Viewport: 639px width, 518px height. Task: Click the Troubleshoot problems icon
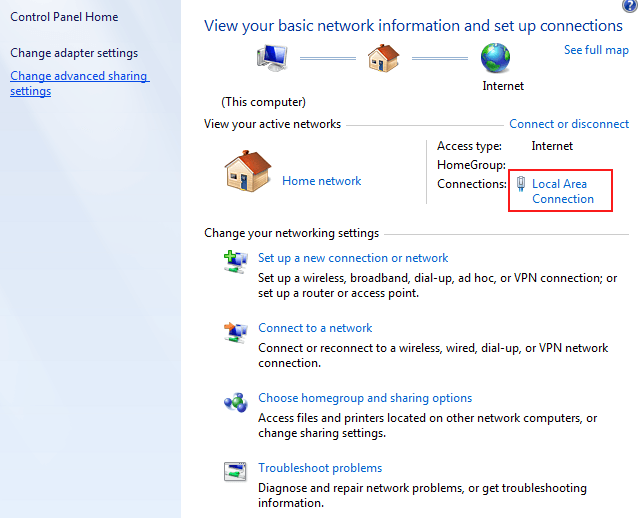235,472
